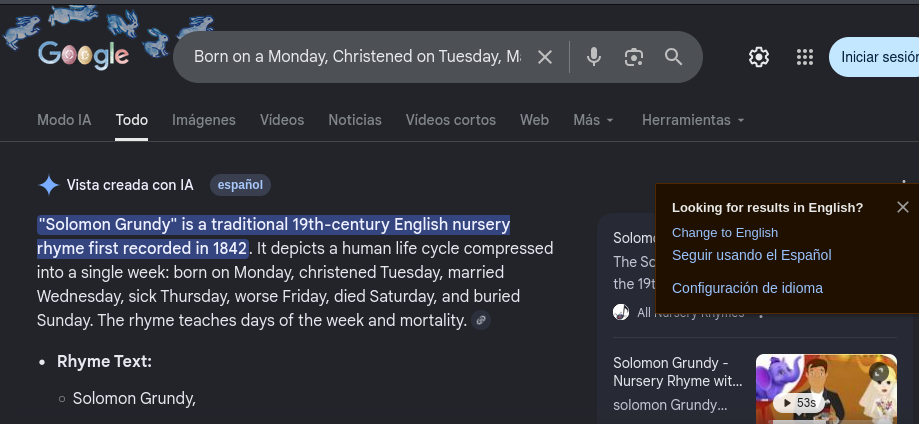
Task: Open the settings gear menu
Action: click(x=758, y=57)
